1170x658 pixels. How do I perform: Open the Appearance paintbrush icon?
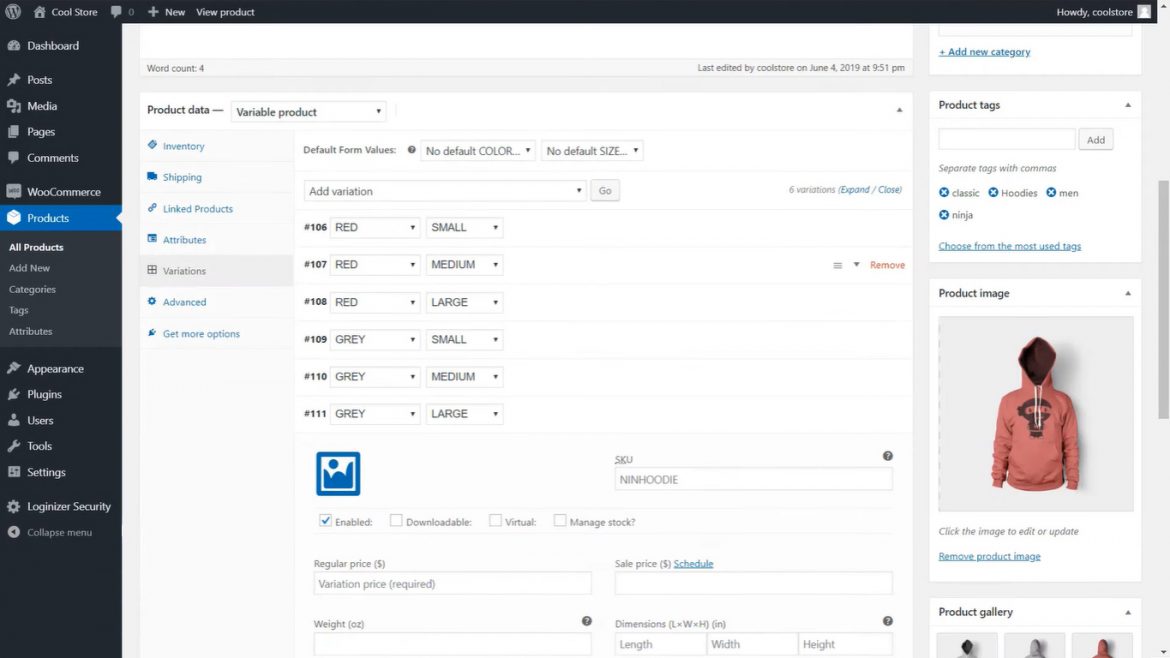coord(16,368)
